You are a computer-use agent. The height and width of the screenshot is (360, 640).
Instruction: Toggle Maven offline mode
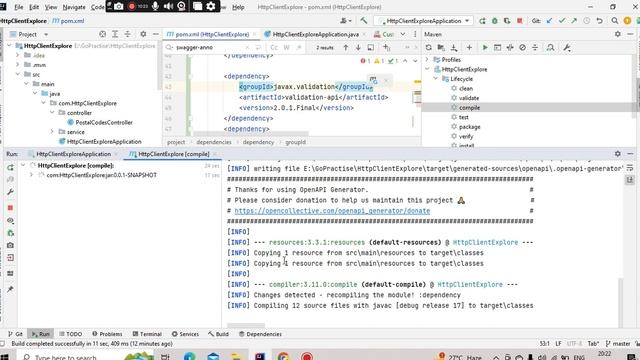(x=510, y=48)
